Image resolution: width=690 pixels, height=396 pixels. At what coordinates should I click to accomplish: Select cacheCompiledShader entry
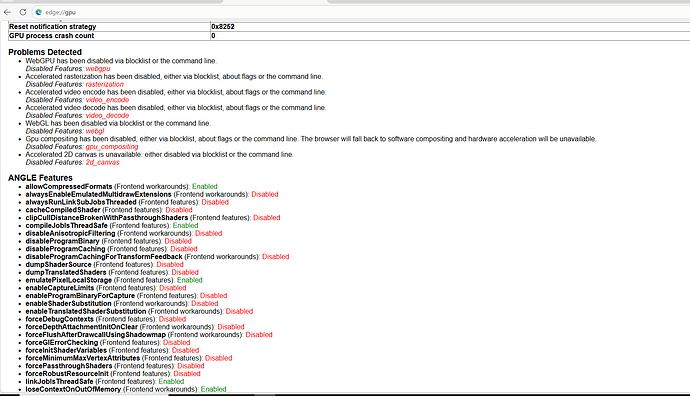(109, 210)
